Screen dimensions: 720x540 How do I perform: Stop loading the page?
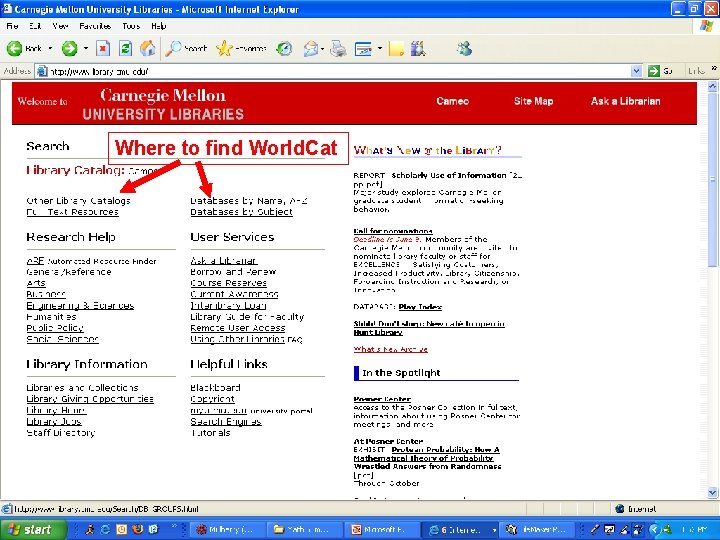[103, 48]
